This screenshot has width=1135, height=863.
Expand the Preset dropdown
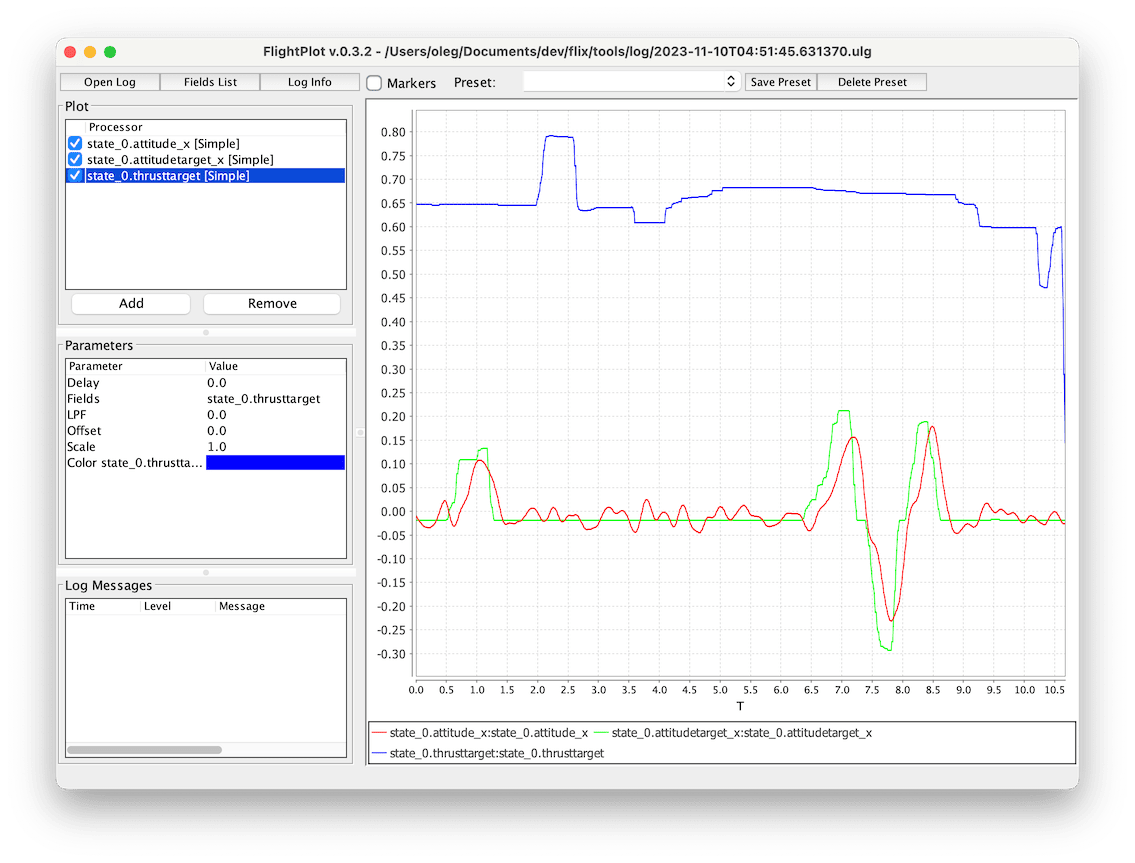click(631, 82)
